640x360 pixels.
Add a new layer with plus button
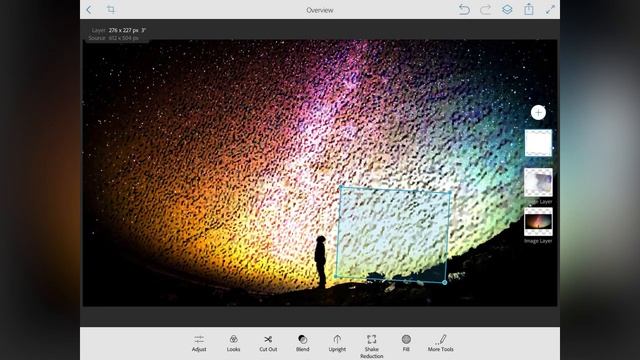[x=538, y=112]
